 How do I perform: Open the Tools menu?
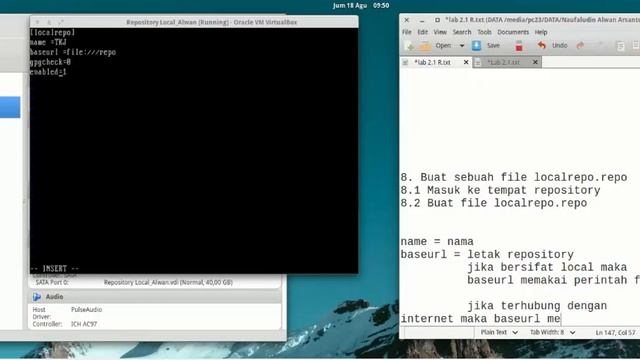(x=484, y=32)
